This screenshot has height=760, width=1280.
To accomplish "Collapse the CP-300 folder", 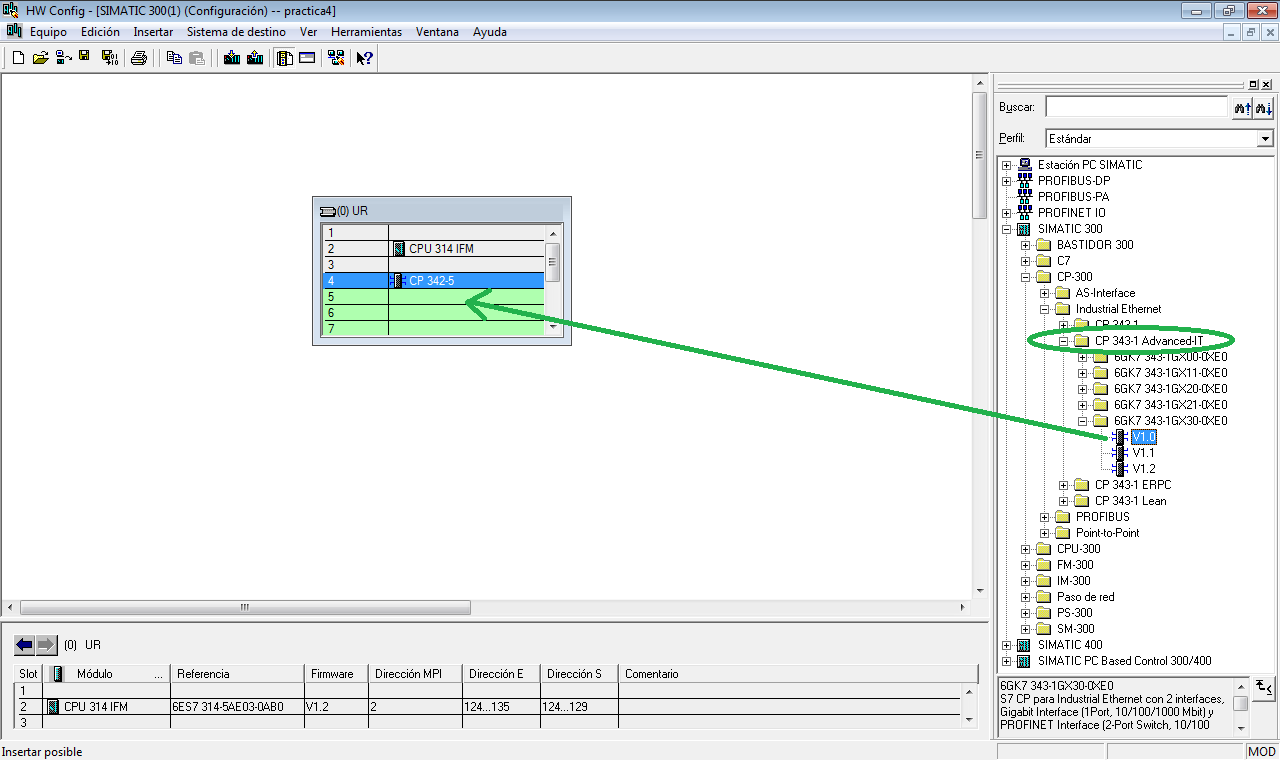I will [1025, 277].
